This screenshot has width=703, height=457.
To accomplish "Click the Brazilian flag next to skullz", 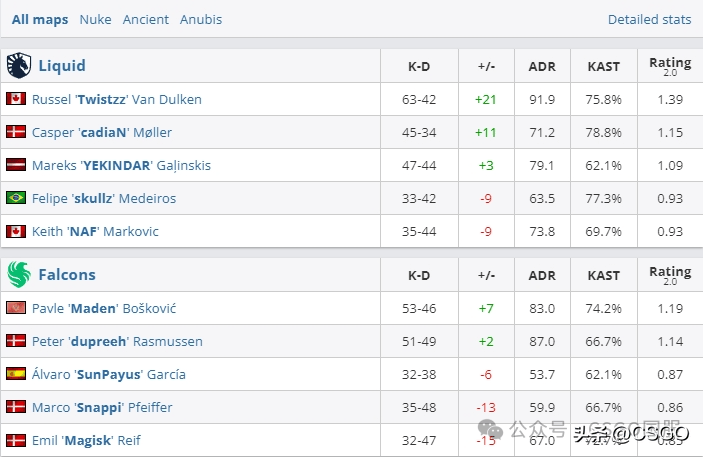I will pyautogui.click(x=16, y=198).
